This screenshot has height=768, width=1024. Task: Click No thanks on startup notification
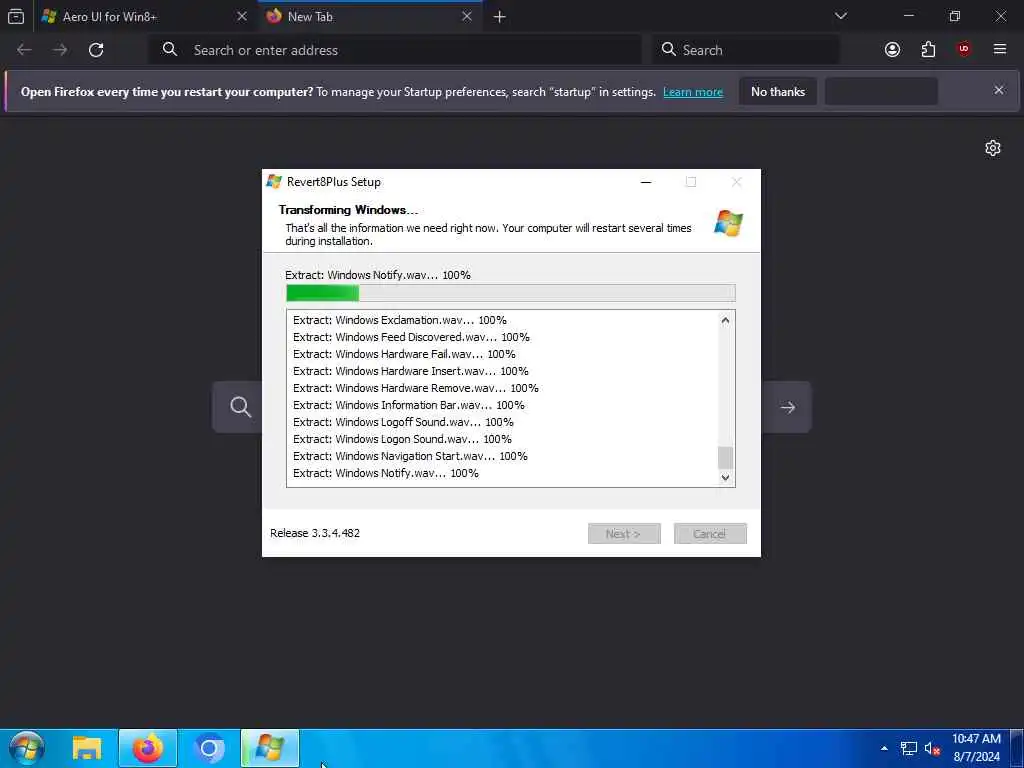click(778, 91)
